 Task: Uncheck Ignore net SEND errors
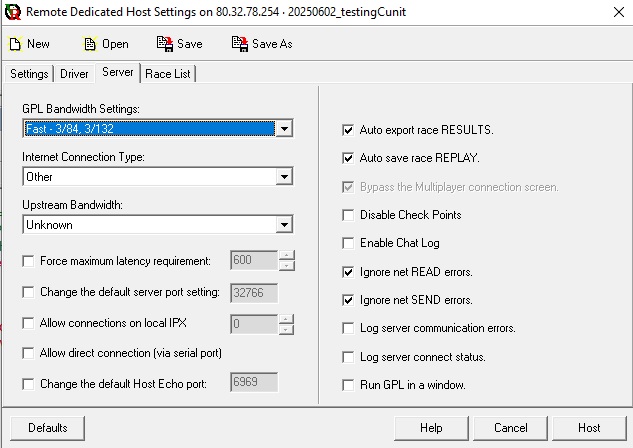(348, 300)
